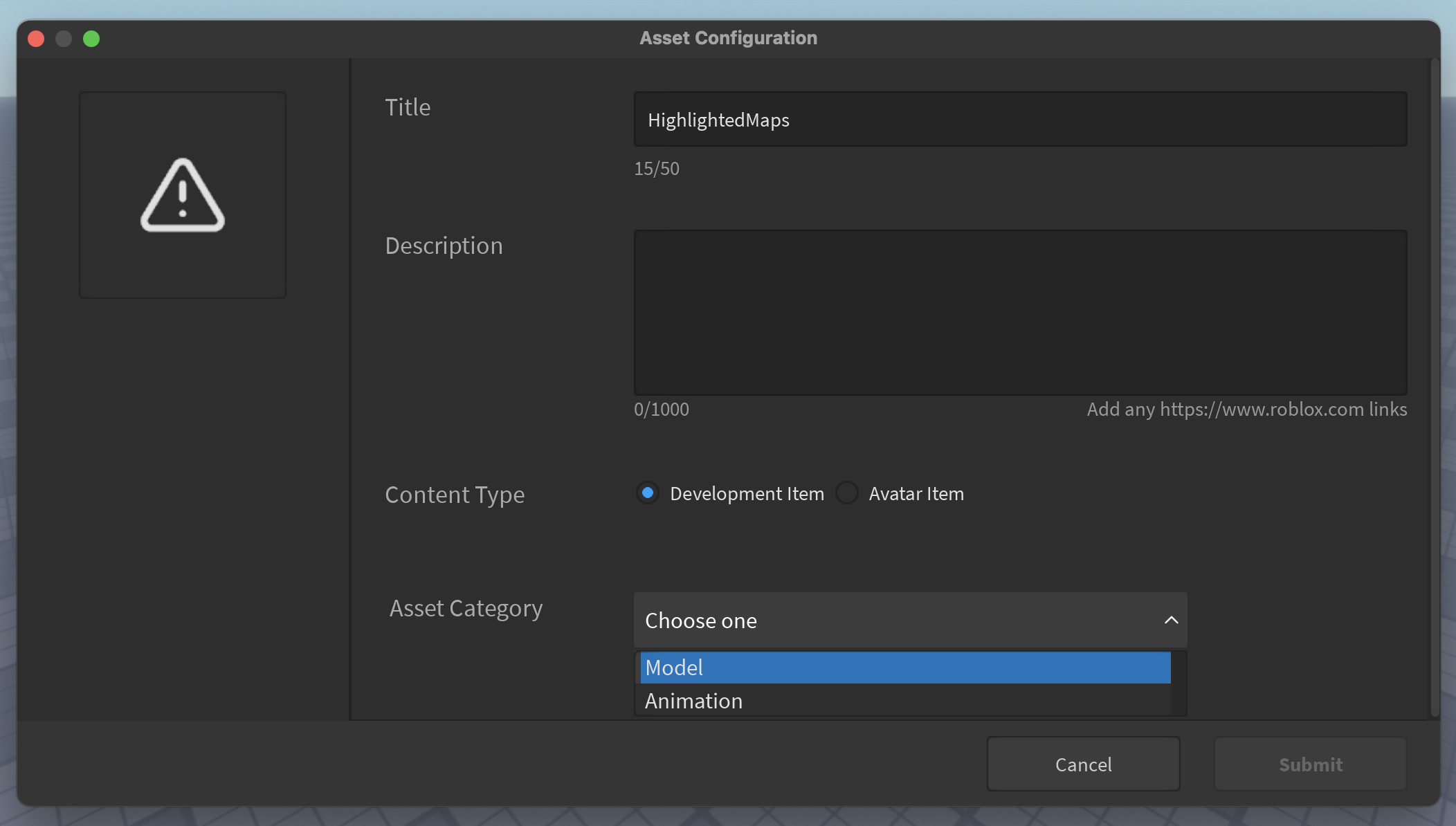This screenshot has height=826, width=1456.
Task: Click the upward chevron on the category dropdown
Action: [1170, 621]
